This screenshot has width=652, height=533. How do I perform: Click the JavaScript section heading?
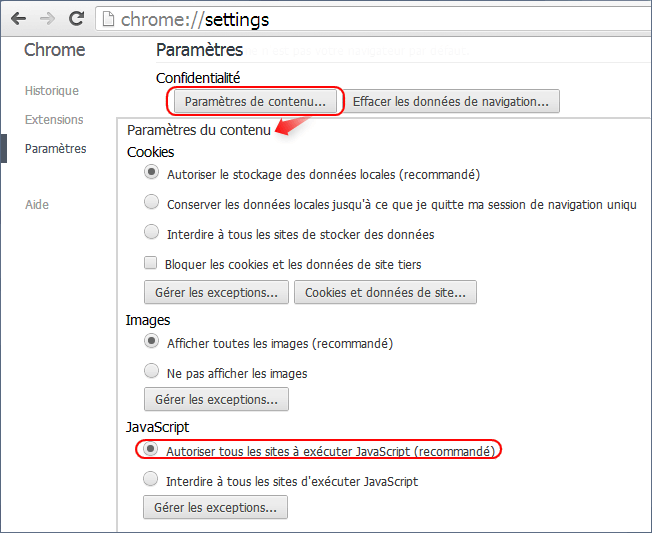(158, 427)
